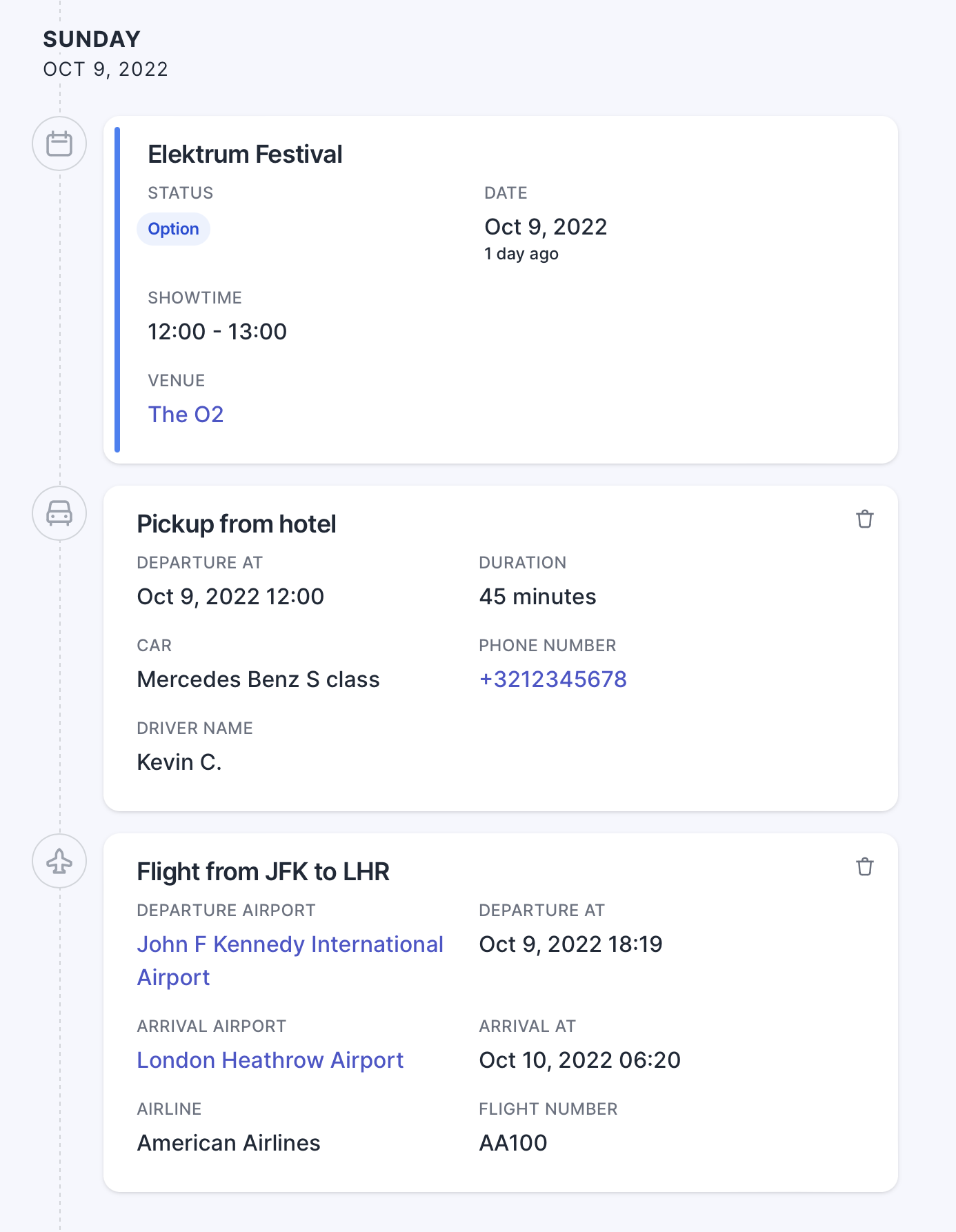Viewport: 956px width, 1232px height.
Task: Click the airplane icon beside Flight card
Action: (x=59, y=861)
